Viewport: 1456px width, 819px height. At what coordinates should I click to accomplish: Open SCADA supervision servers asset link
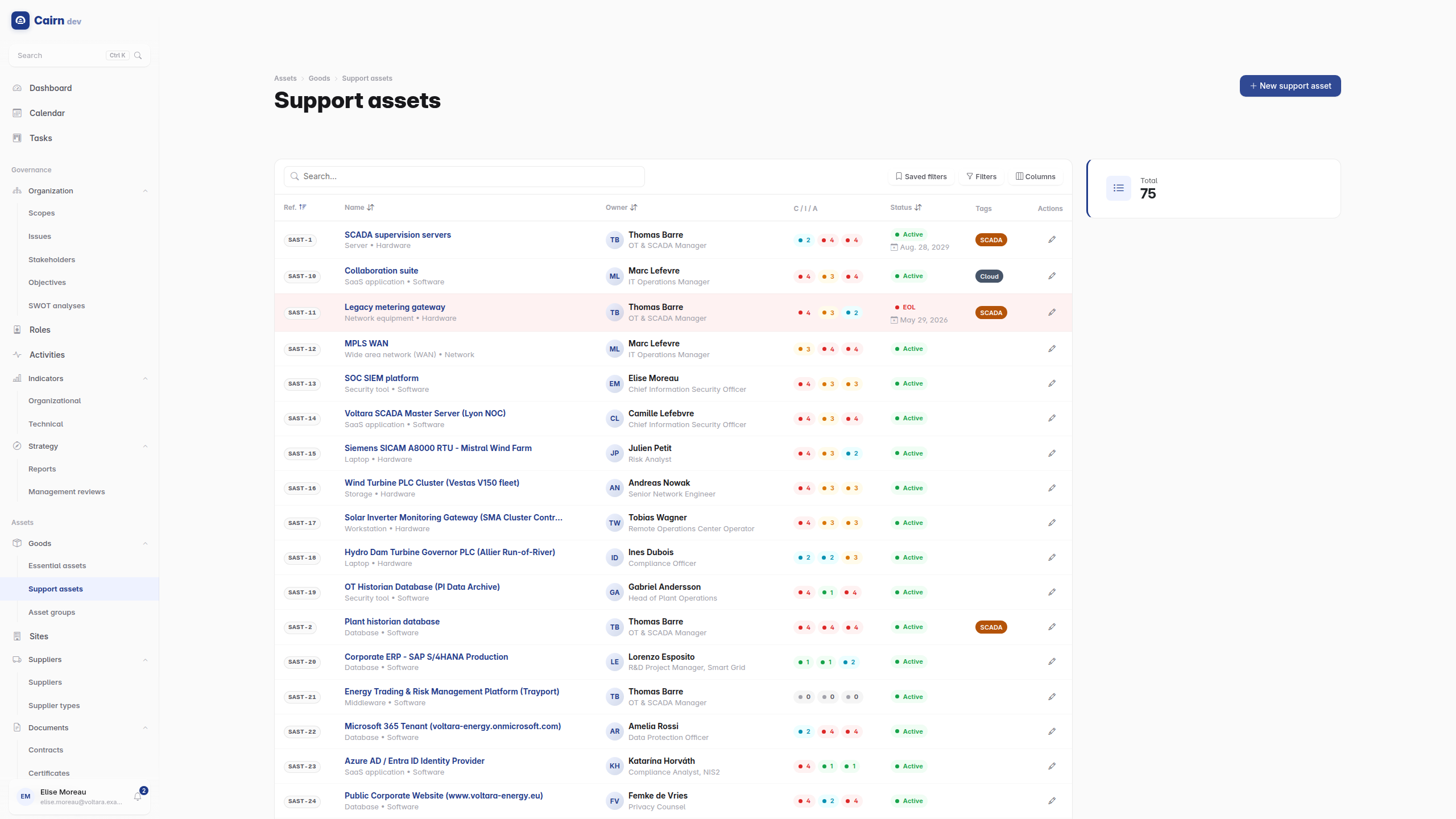(x=398, y=235)
